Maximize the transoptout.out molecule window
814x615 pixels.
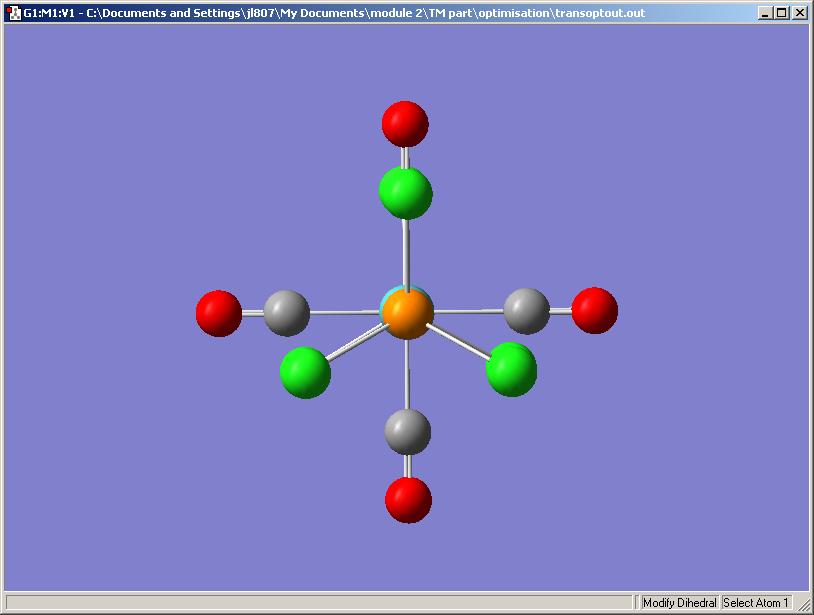781,13
